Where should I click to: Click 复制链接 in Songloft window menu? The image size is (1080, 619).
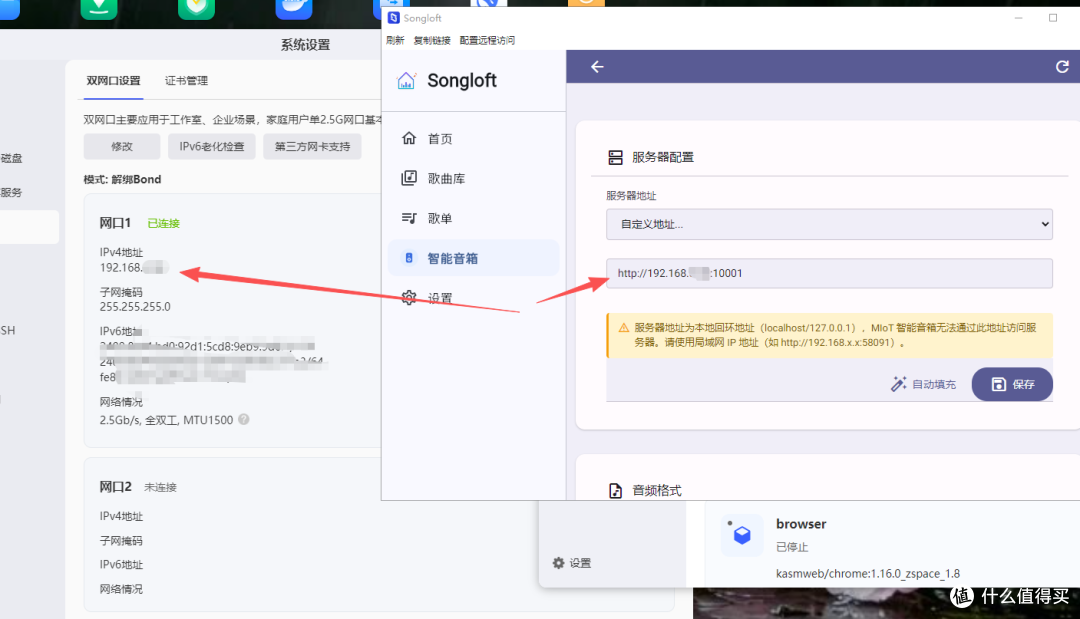click(x=432, y=40)
